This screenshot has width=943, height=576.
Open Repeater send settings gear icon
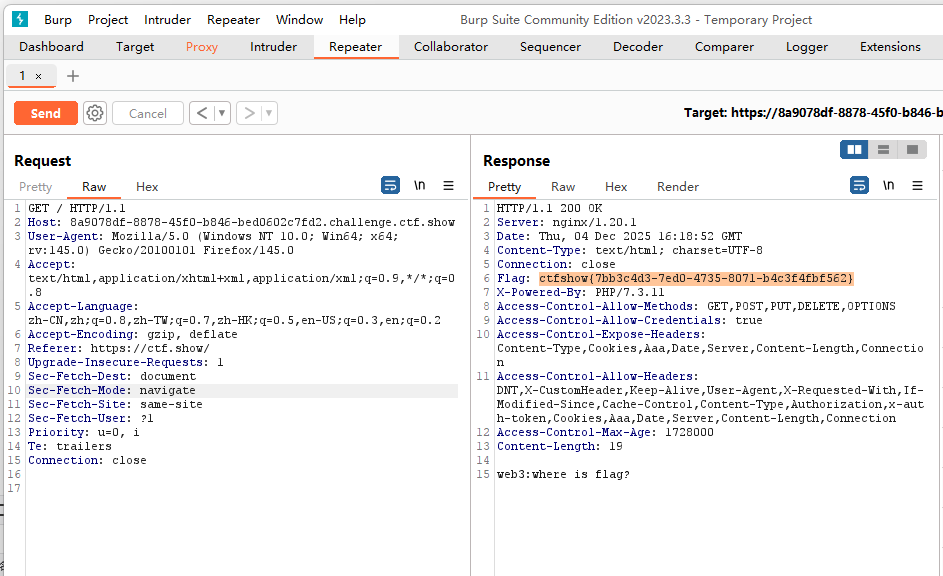(95, 114)
